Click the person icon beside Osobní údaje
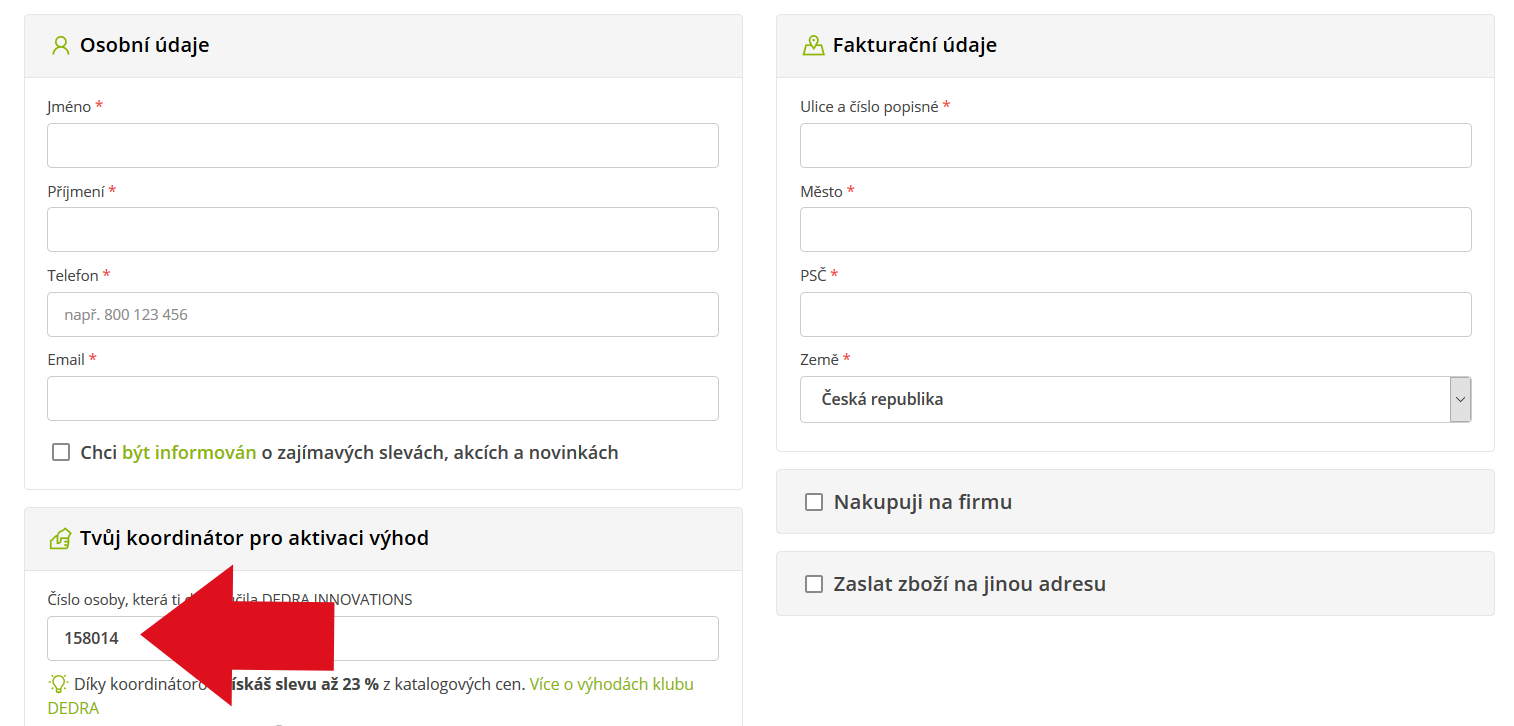1514x726 pixels. [x=60, y=45]
